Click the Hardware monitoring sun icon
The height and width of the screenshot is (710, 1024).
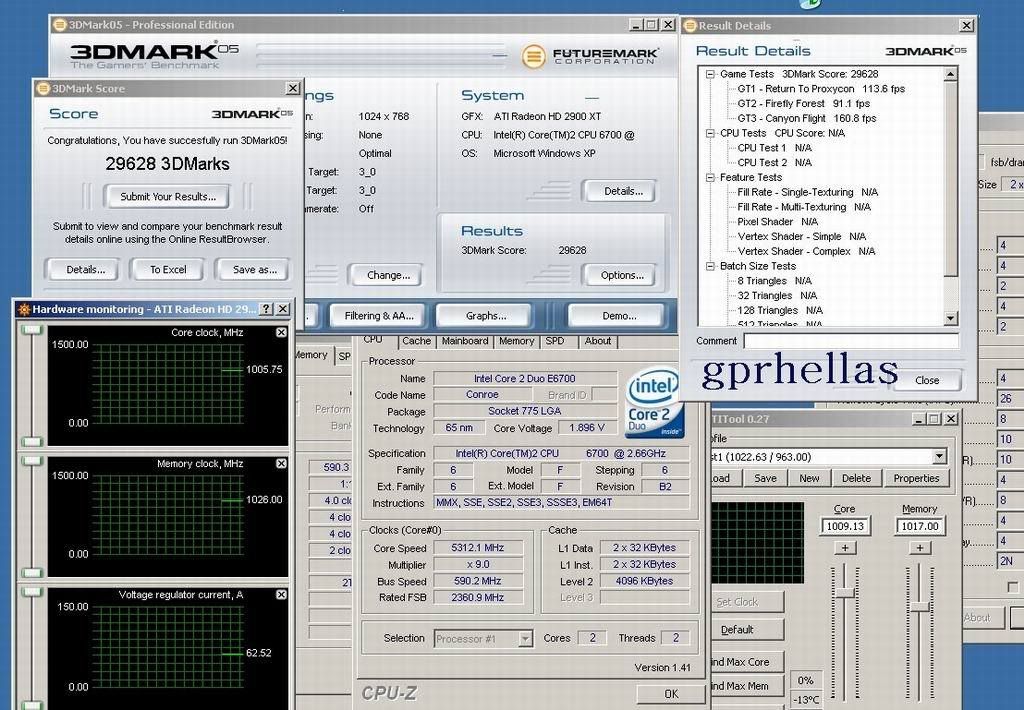click(x=24, y=310)
